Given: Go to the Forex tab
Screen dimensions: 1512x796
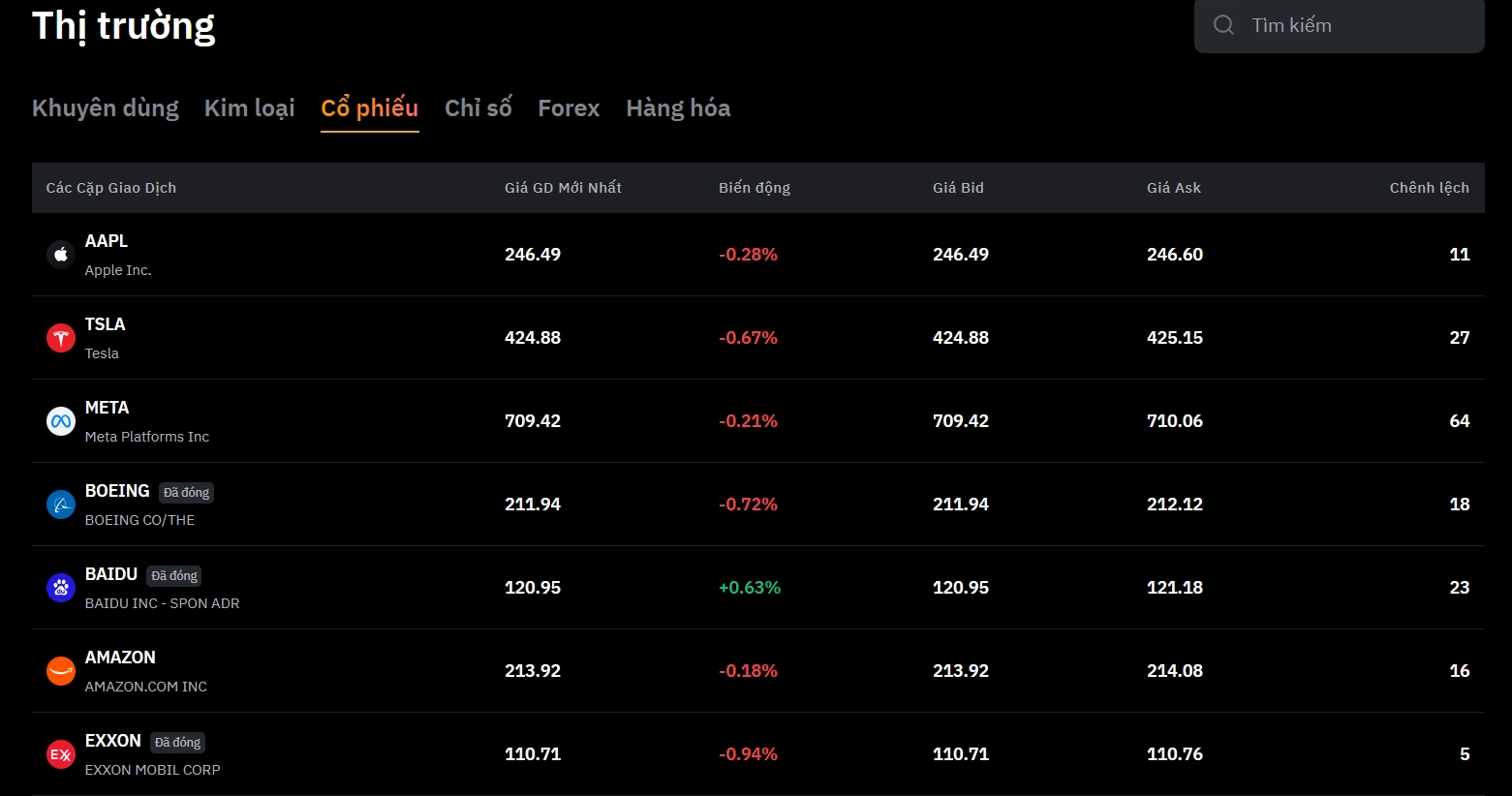Looking at the screenshot, I should coord(569,108).
